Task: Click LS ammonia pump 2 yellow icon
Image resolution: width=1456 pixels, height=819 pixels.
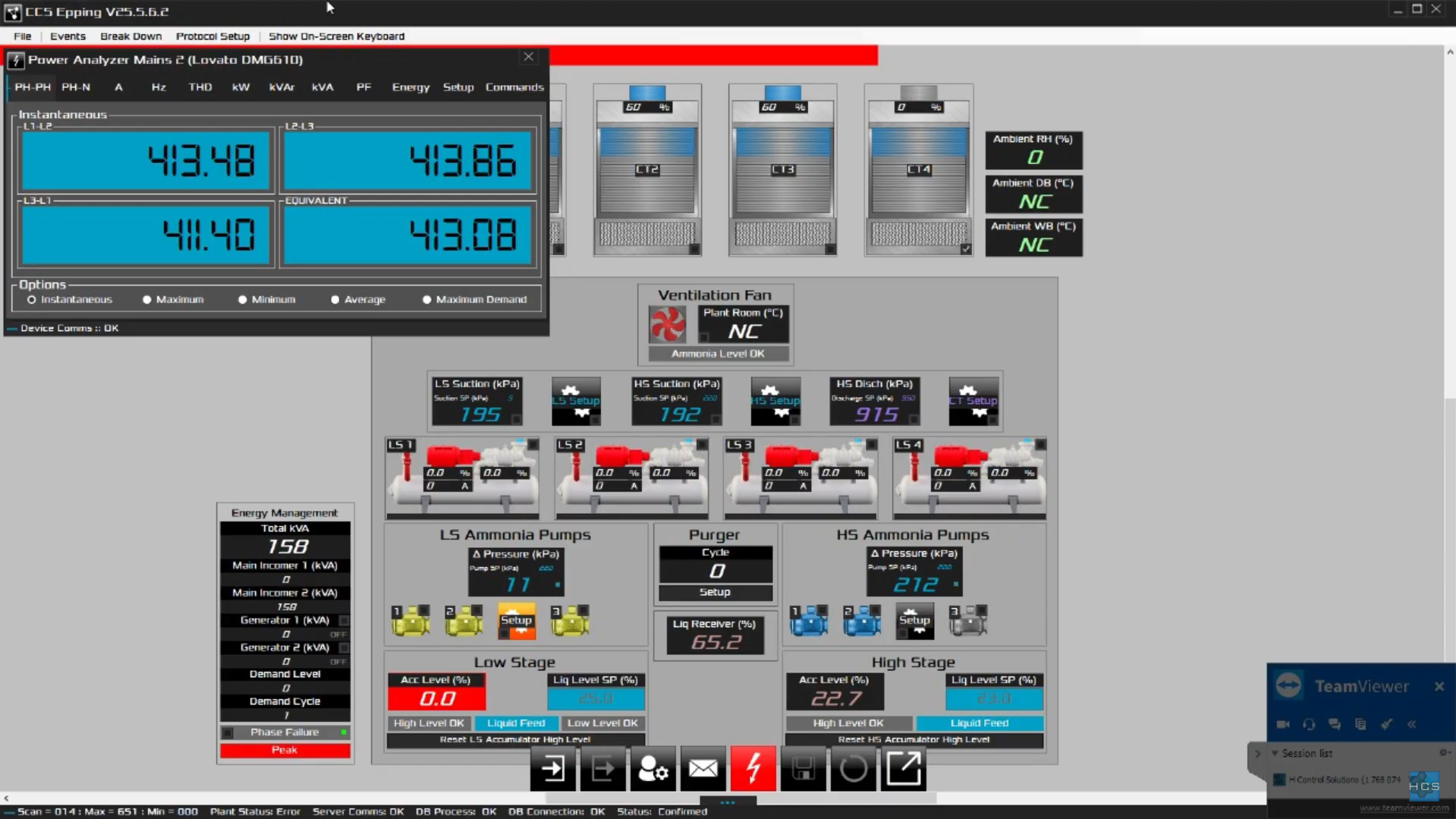Action: pos(464,621)
